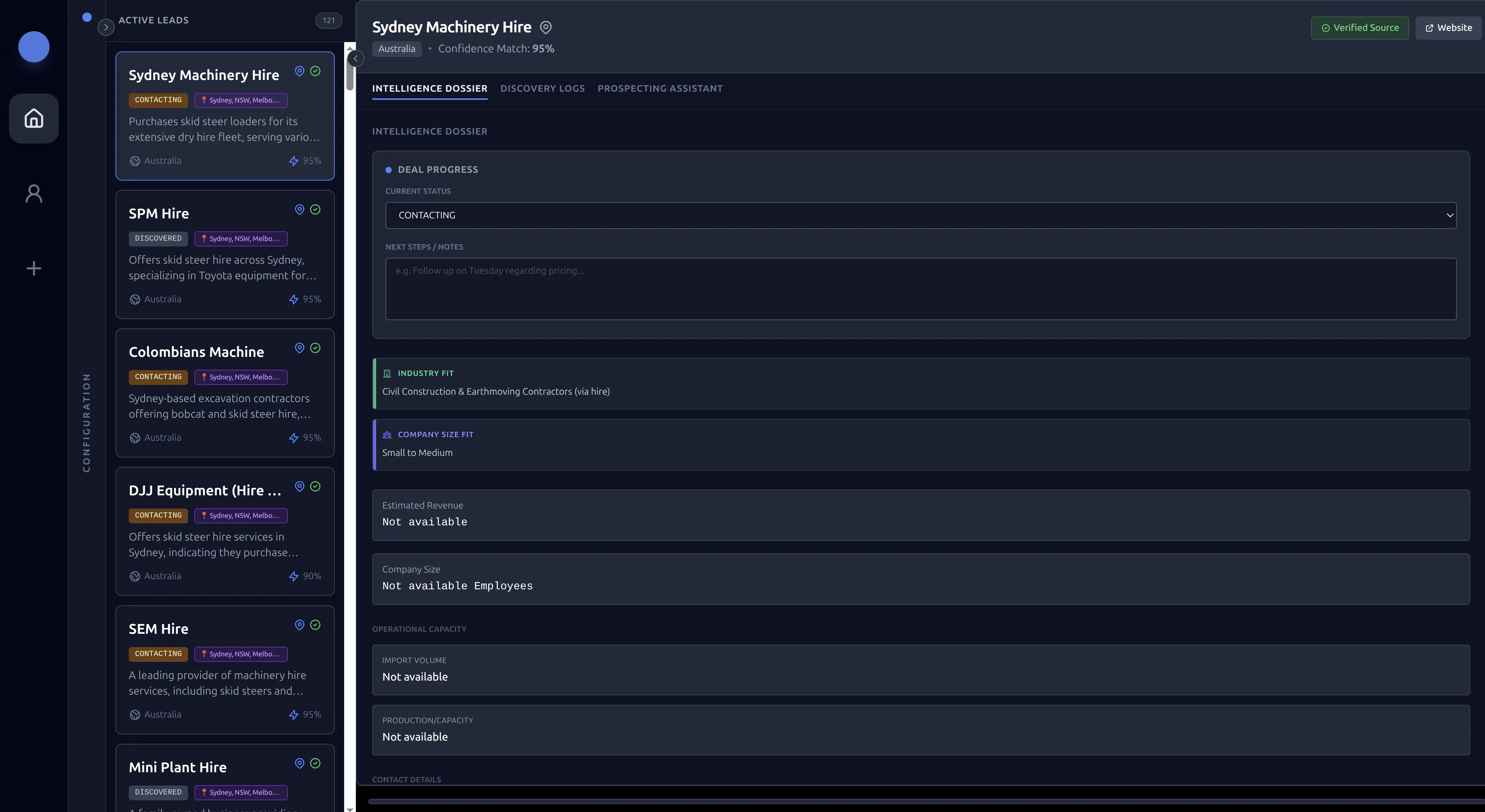
Task: Click the CONTACTING badge on Sydney Machinery Hire card
Action: [158, 100]
